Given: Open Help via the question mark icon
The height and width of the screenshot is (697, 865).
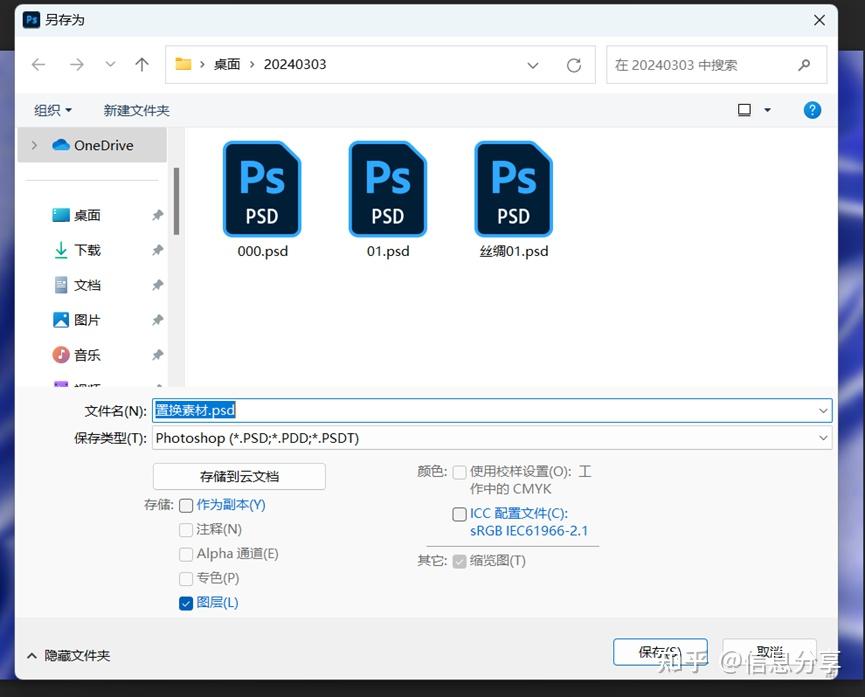Looking at the screenshot, I should [812, 110].
